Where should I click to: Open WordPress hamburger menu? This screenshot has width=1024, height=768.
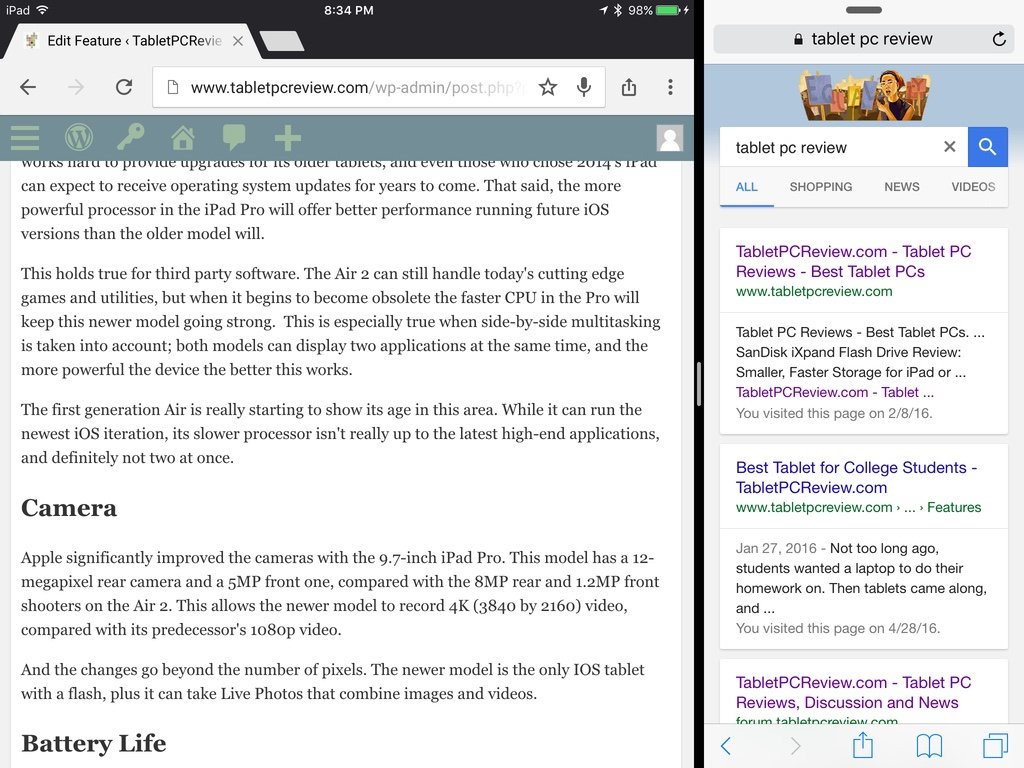pos(25,138)
